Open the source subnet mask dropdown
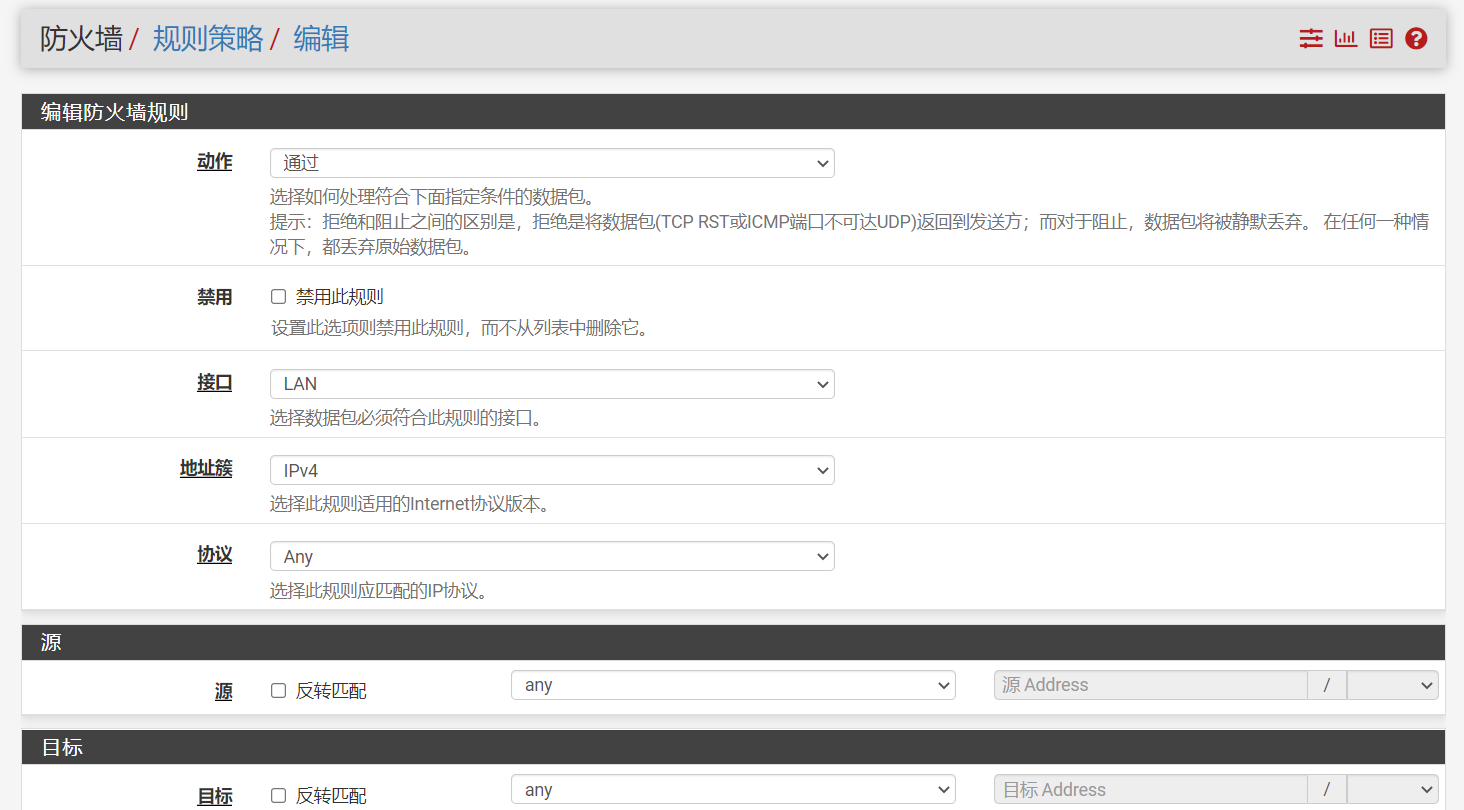The height and width of the screenshot is (810, 1464). pyautogui.click(x=1392, y=685)
